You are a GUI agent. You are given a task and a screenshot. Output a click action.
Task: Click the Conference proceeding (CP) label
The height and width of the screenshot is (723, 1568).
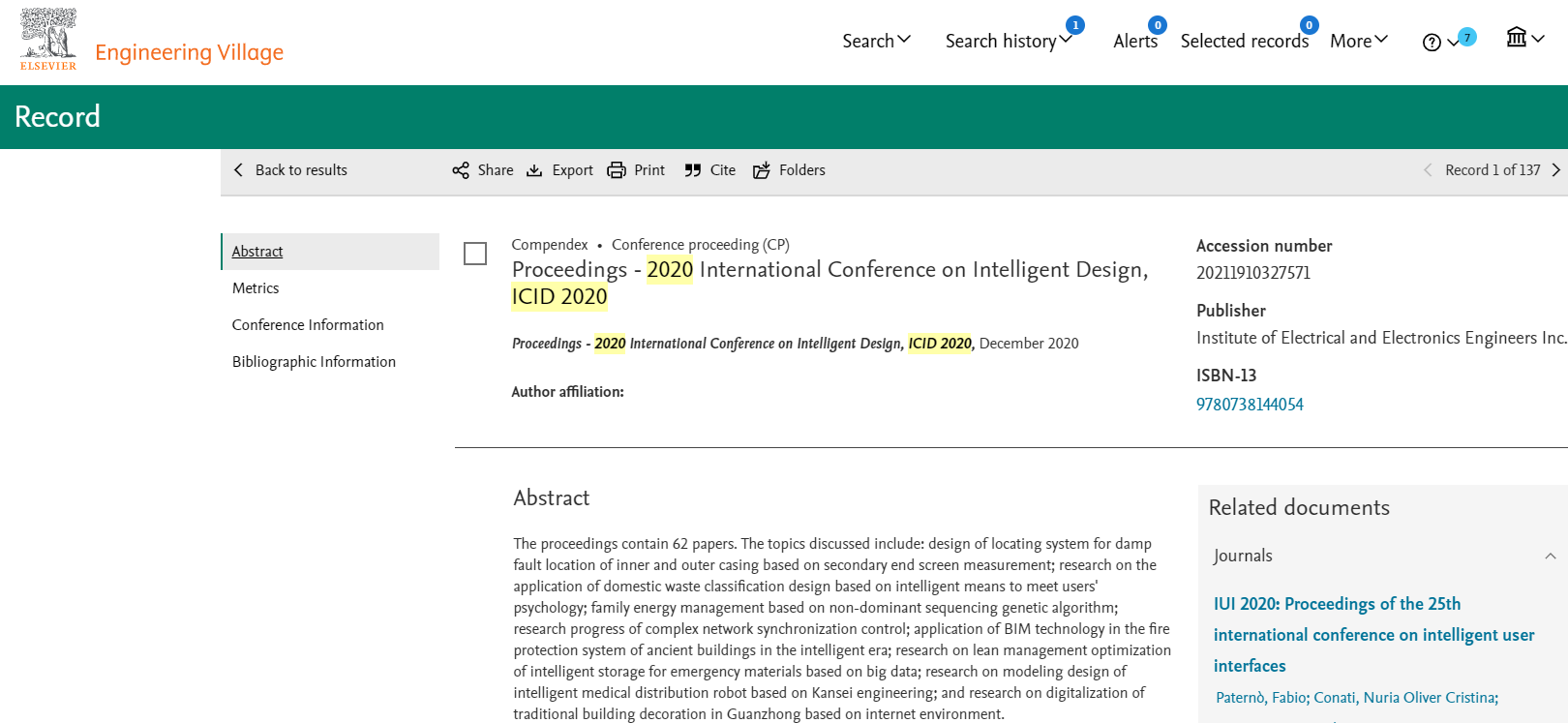click(701, 245)
